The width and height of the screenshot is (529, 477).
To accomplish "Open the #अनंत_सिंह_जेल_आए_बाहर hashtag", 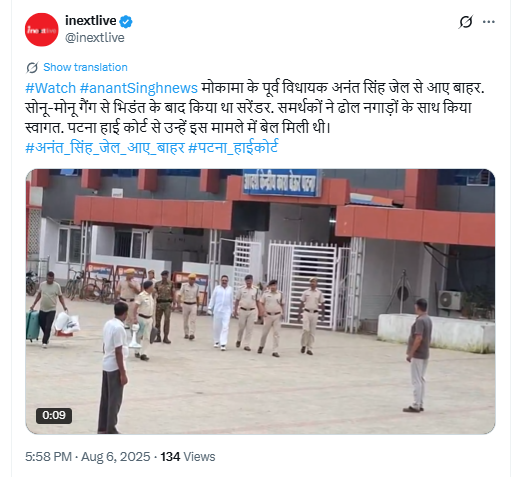I will (x=105, y=148).
